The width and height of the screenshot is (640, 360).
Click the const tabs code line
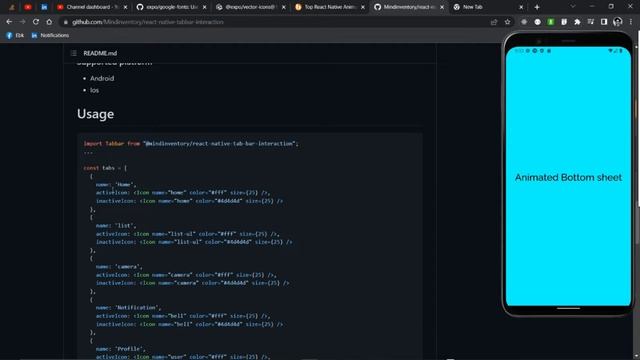click(105, 168)
